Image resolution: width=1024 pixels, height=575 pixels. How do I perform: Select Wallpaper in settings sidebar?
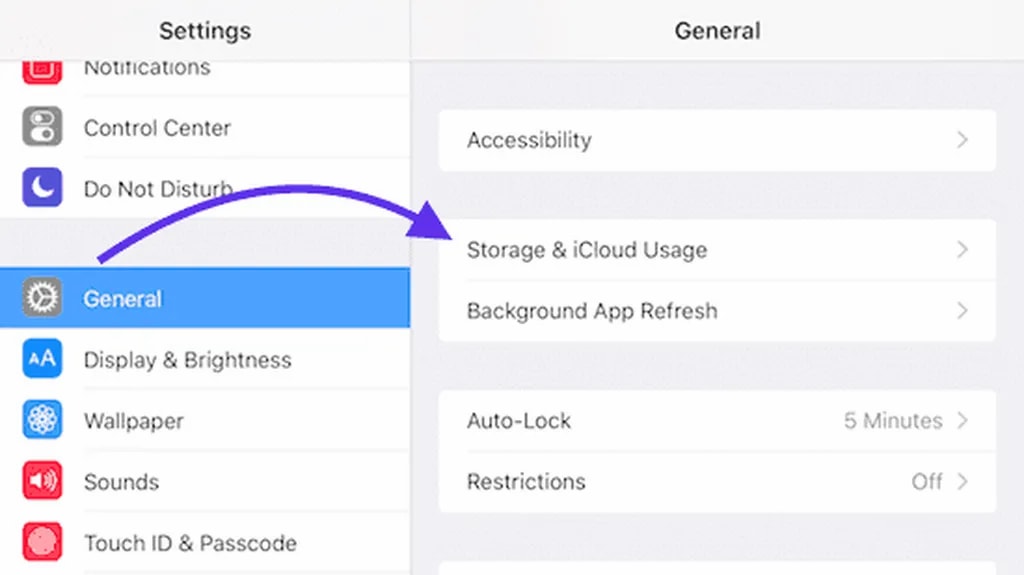133,421
